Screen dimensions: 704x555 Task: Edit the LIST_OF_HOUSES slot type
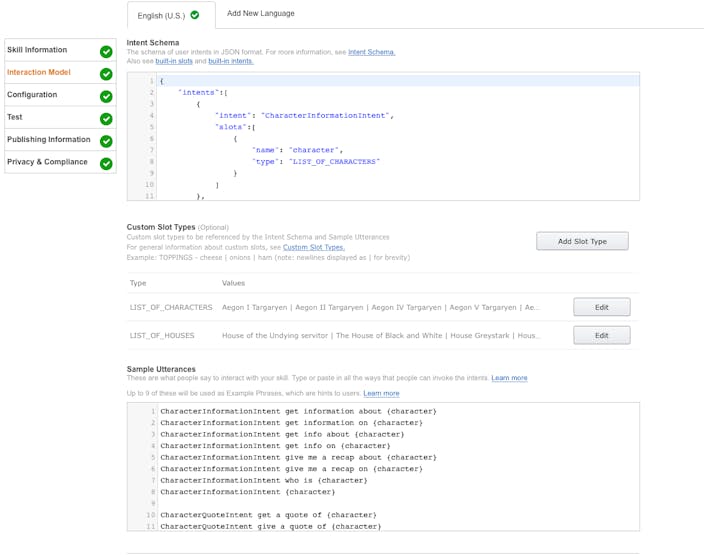click(602, 335)
